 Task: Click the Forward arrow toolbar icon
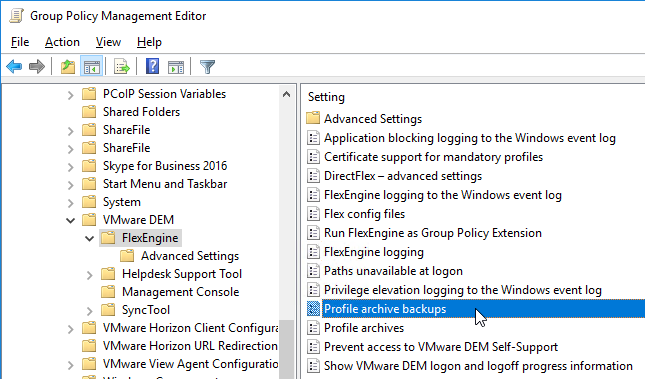point(37,66)
